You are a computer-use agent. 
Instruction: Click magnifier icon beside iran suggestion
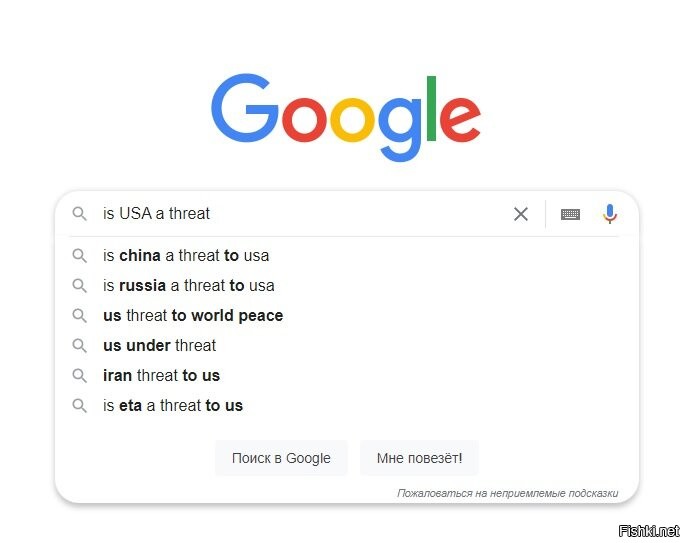(x=80, y=375)
